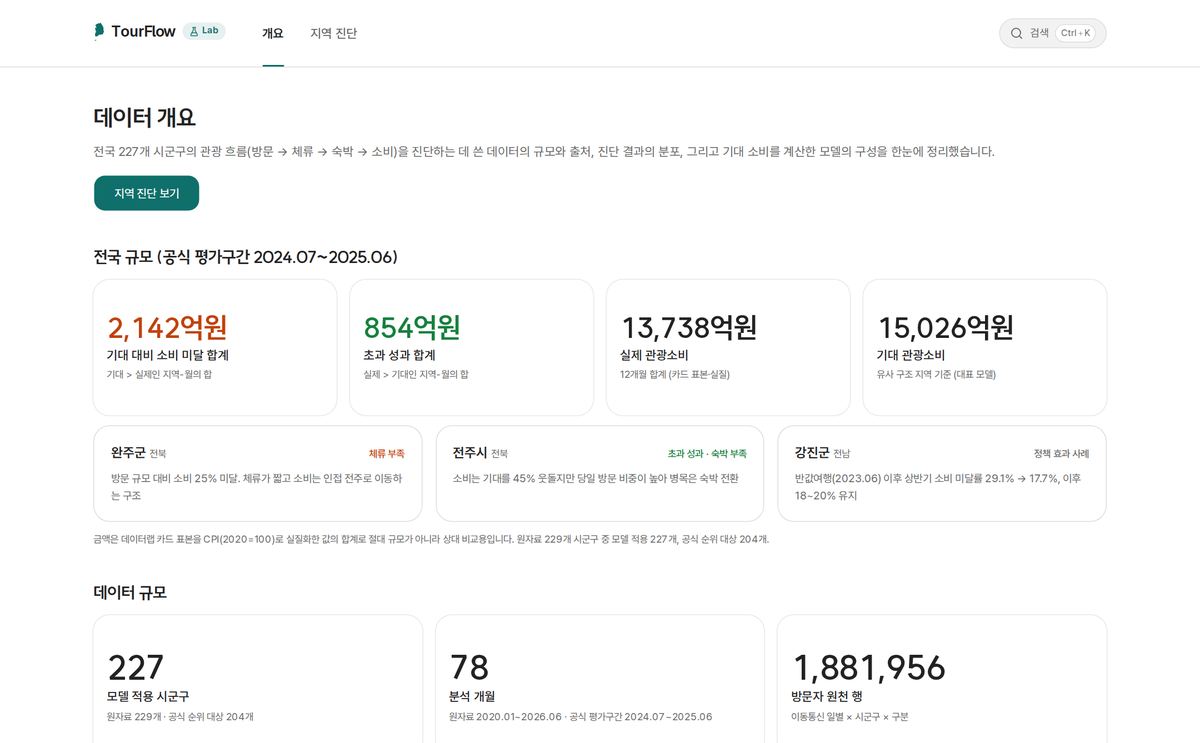Click the 정책 효과 사례 tag
This screenshot has height=743, width=1200.
[1061, 453]
